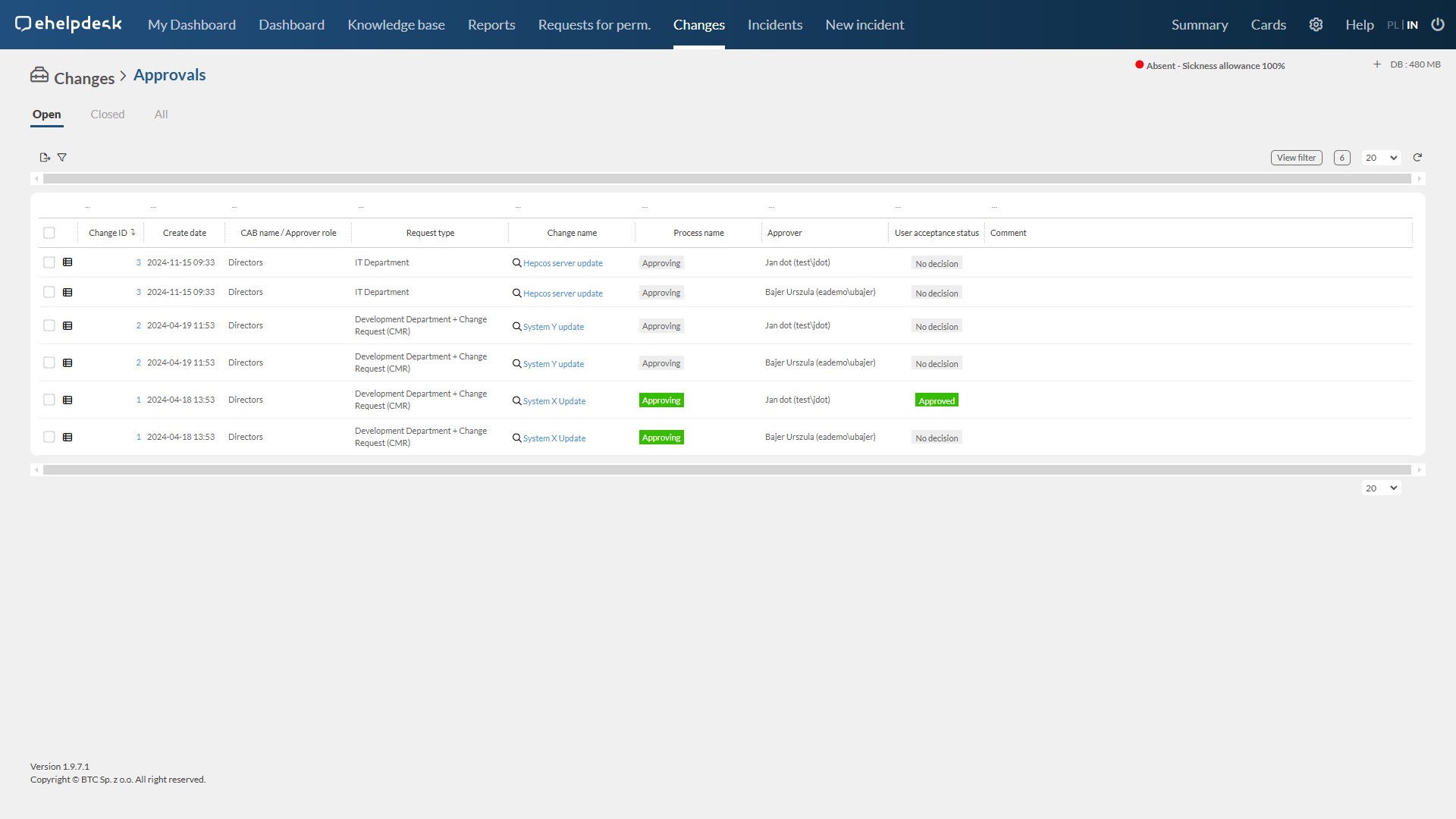Click the export icon above the table
Image resolution: width=1456 pixels, height=819 pixels.
point(45,158)
